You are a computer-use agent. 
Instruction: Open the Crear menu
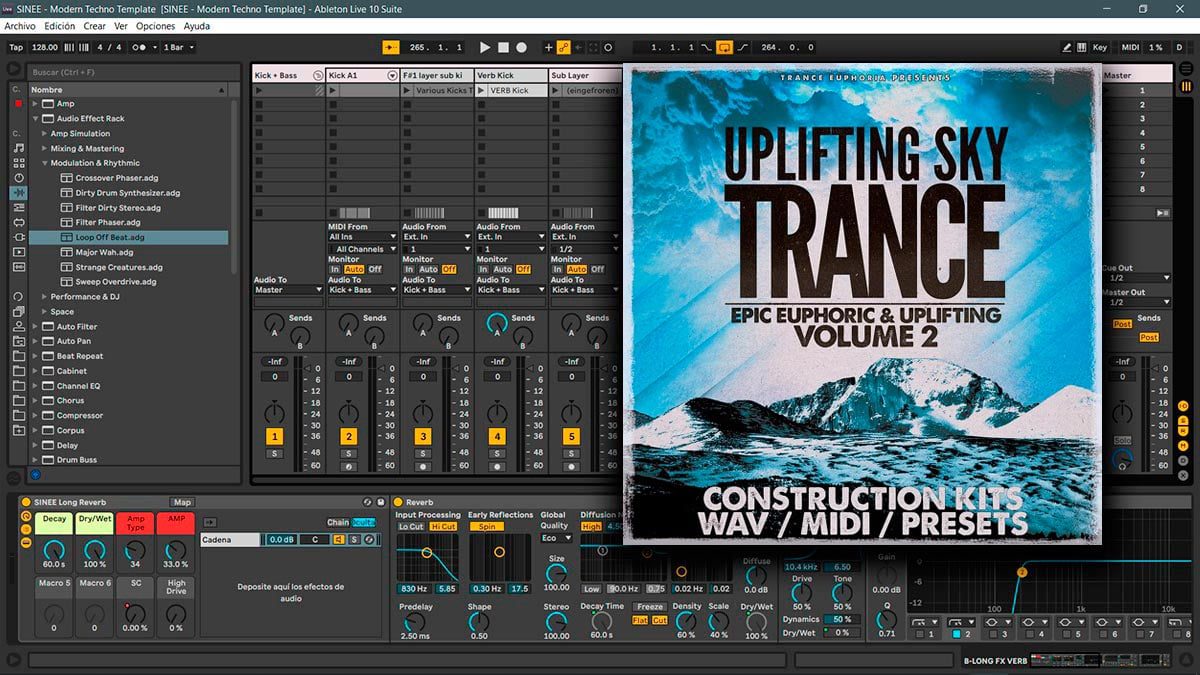coord(94,26)
